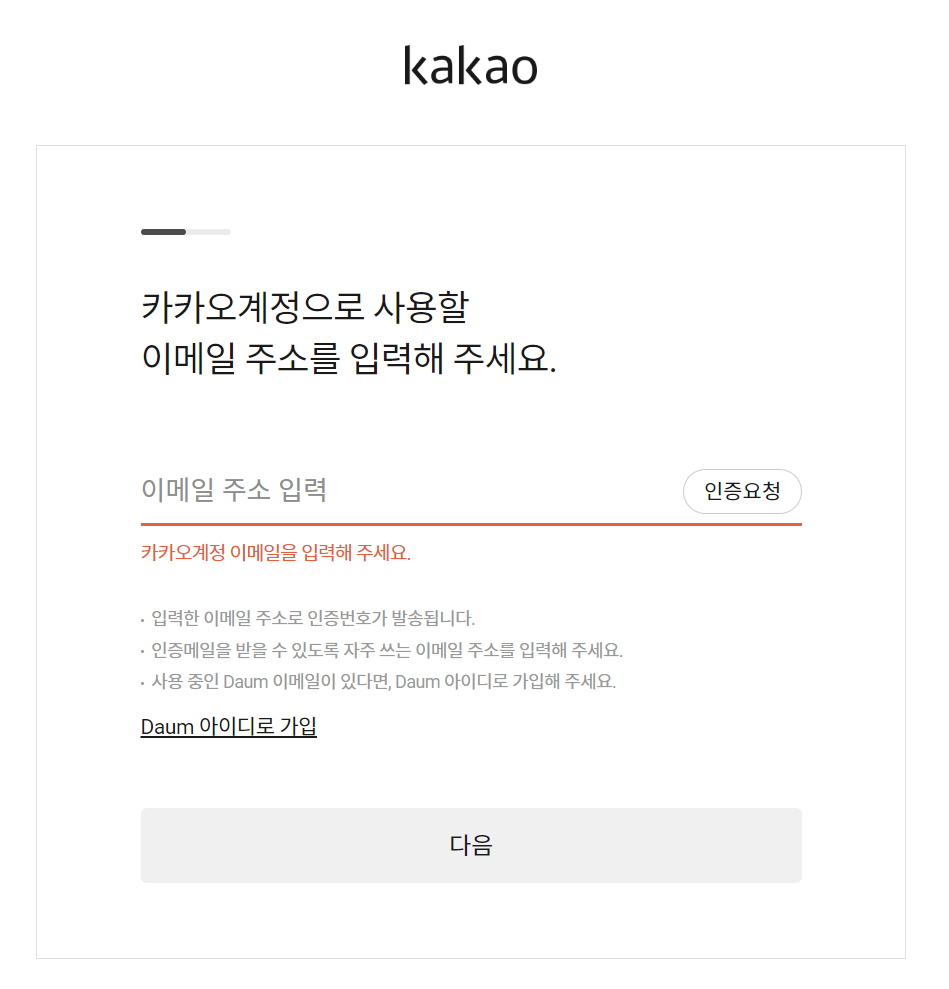
Task: Click heading line 카카오계정으로 사용할
Action: (x=305, y=307)
